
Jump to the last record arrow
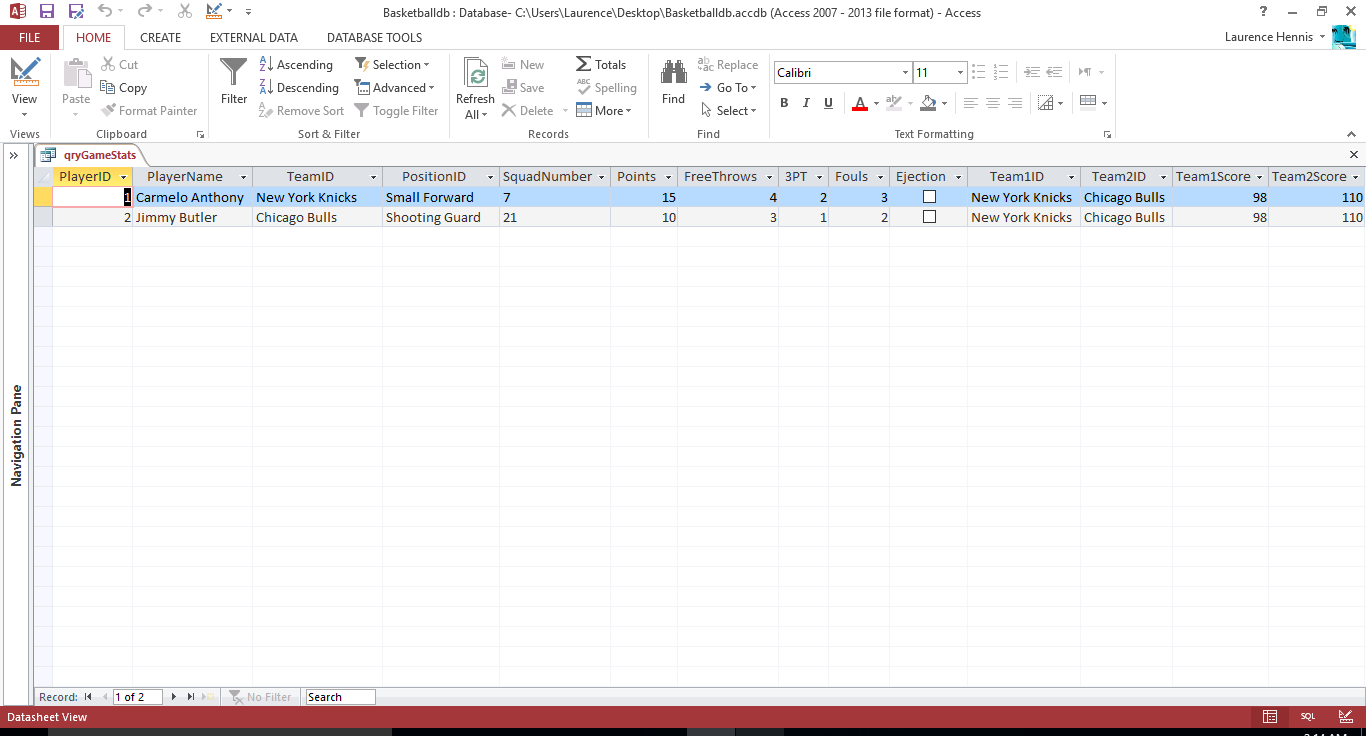(191, 697)
